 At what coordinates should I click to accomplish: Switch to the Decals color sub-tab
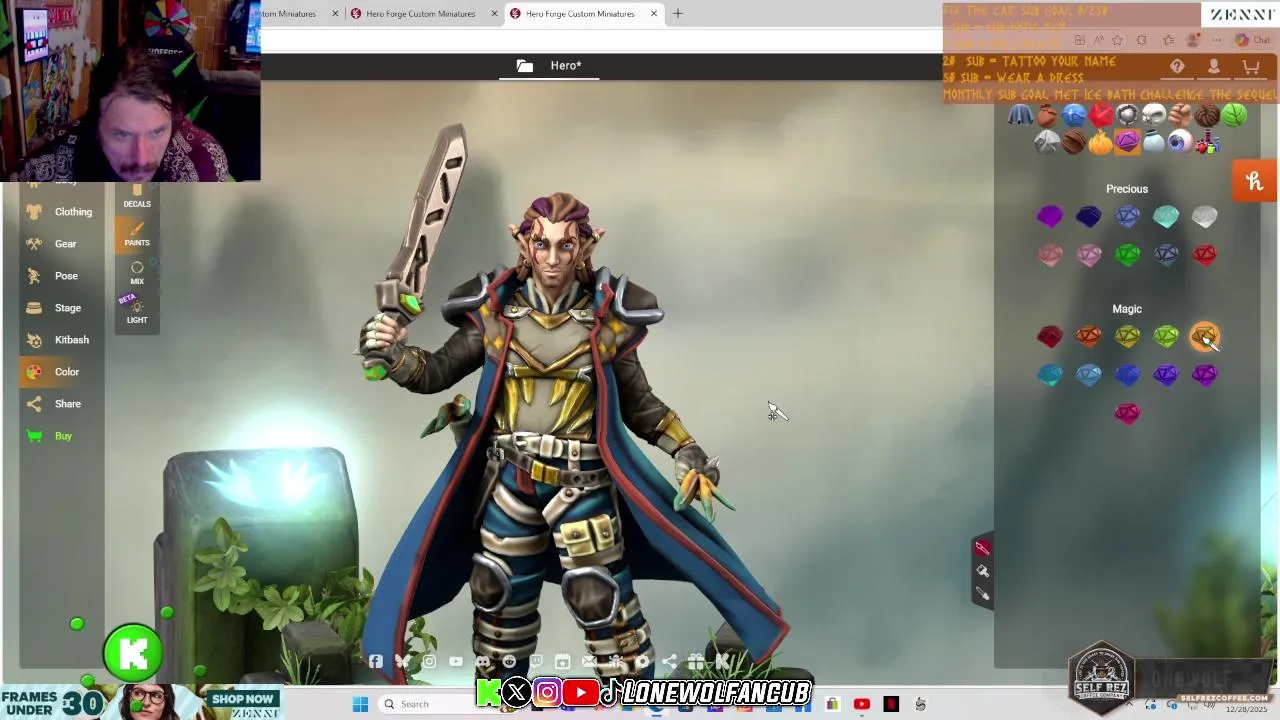tap(137, 196)
